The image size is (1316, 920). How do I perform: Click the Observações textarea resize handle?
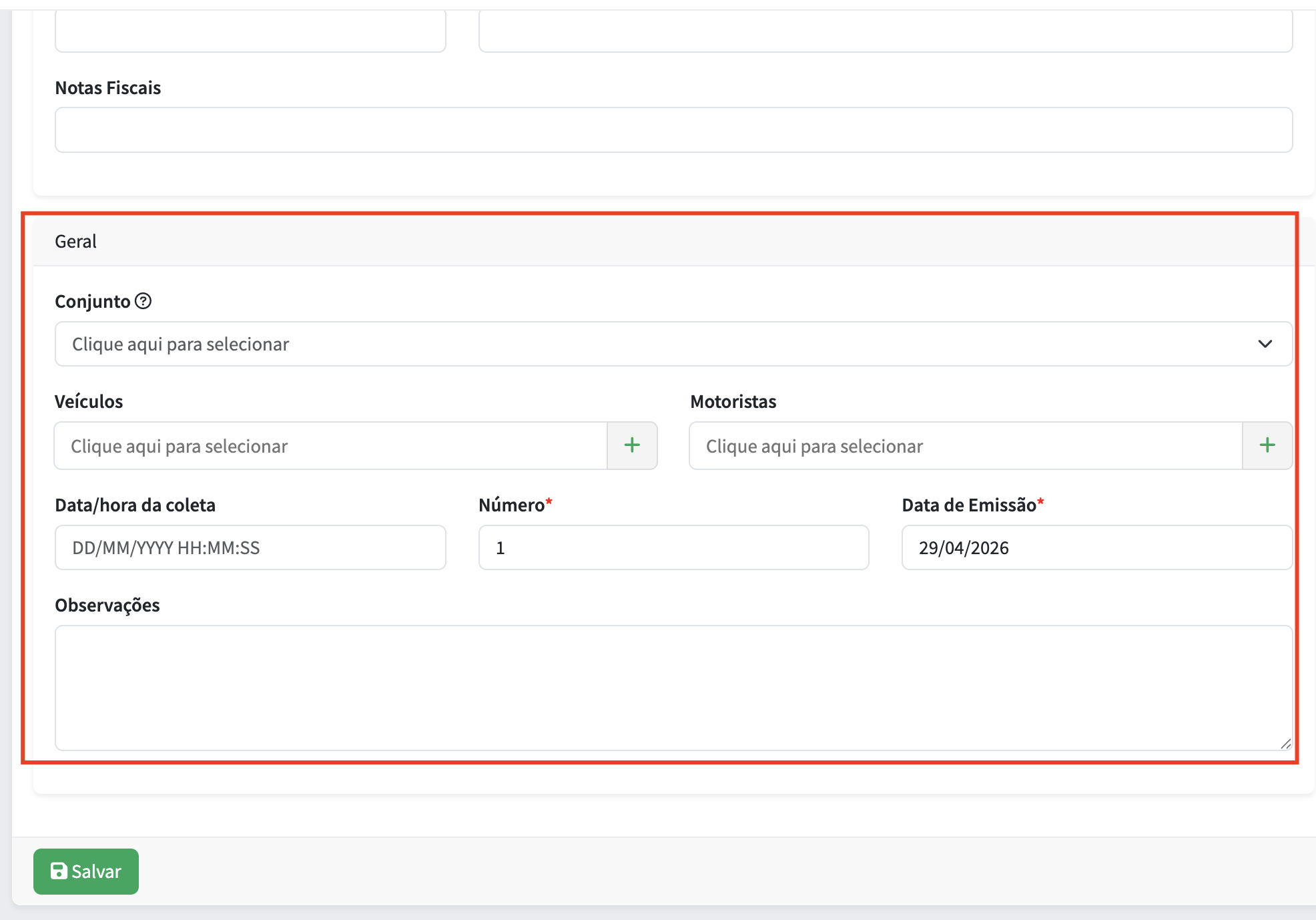(x=1286, y=744)
